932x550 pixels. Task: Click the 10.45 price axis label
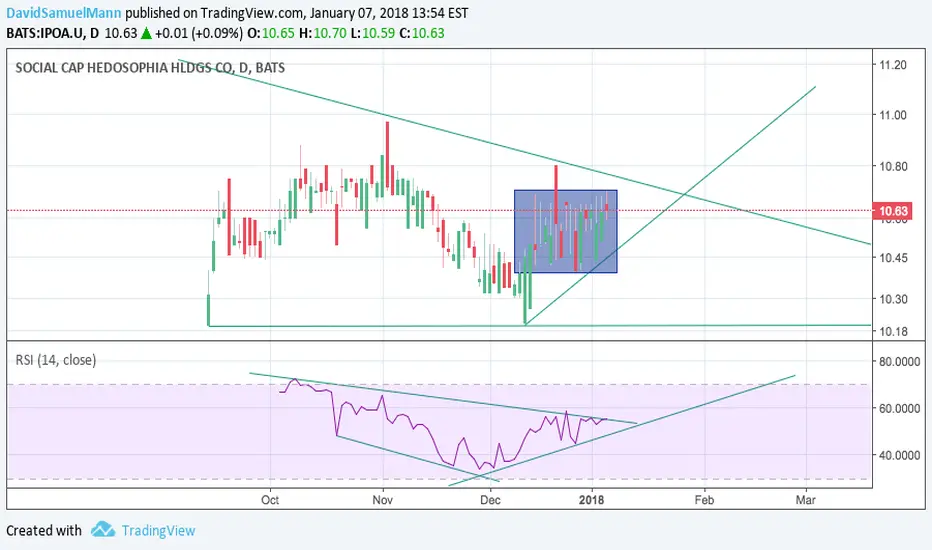[x=893, y=258]
